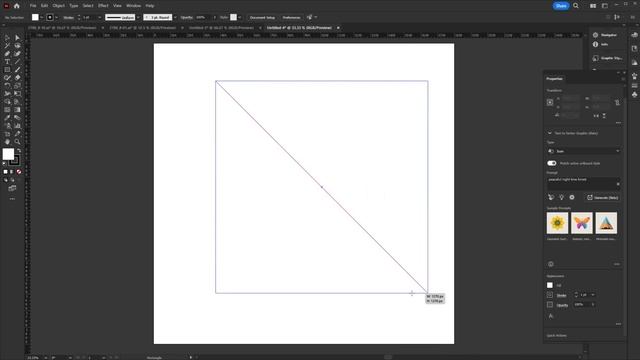Image resolution: width=640 pixels, height=360 pixels.
Task: Open Edit Toolbar three dots
Action: point(12,199)
